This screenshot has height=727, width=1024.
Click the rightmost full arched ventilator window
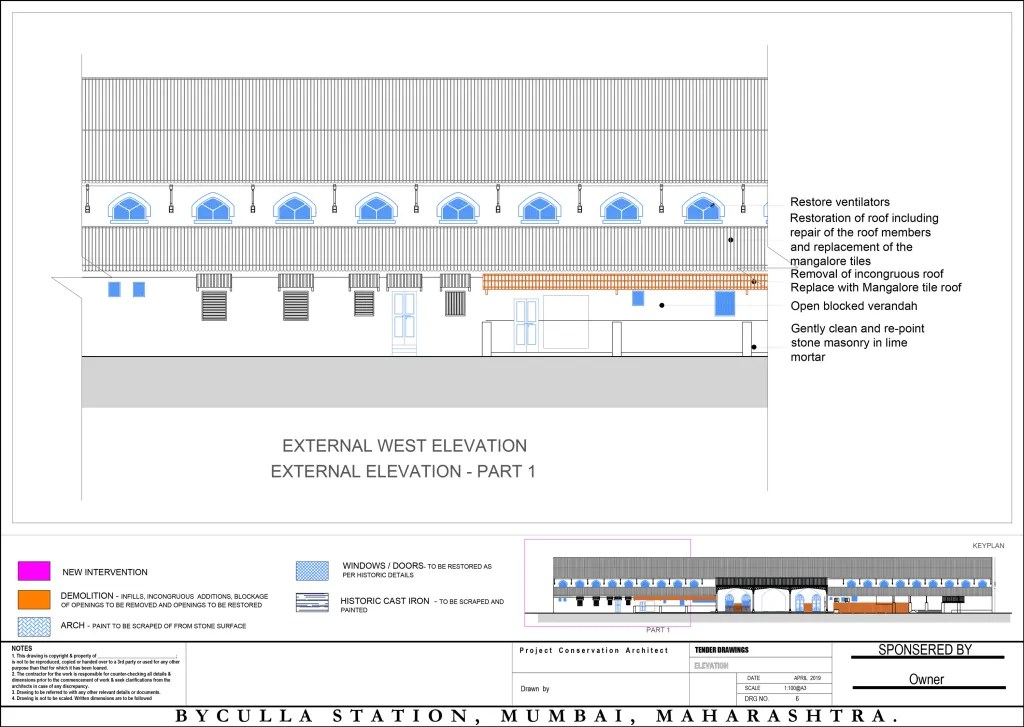[702, 208]
